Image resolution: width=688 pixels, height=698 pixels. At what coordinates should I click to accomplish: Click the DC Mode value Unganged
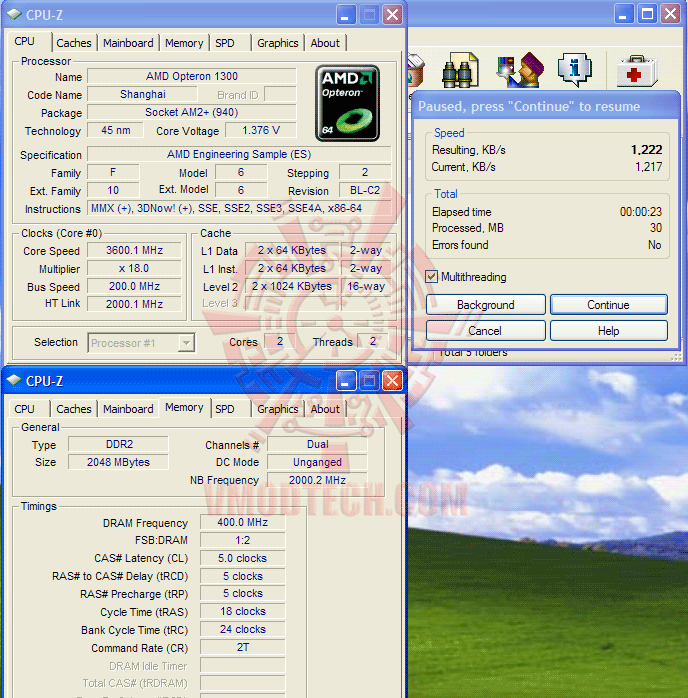tap(317, 462)
